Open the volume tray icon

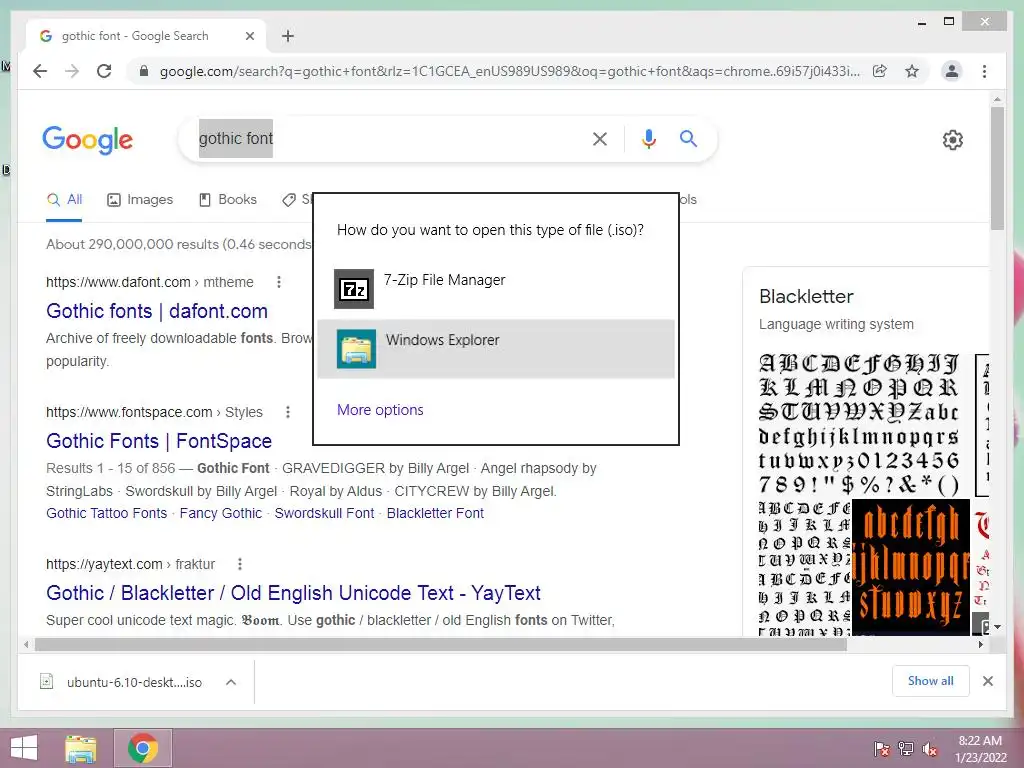pyautogui.click(x=930, y=748)
